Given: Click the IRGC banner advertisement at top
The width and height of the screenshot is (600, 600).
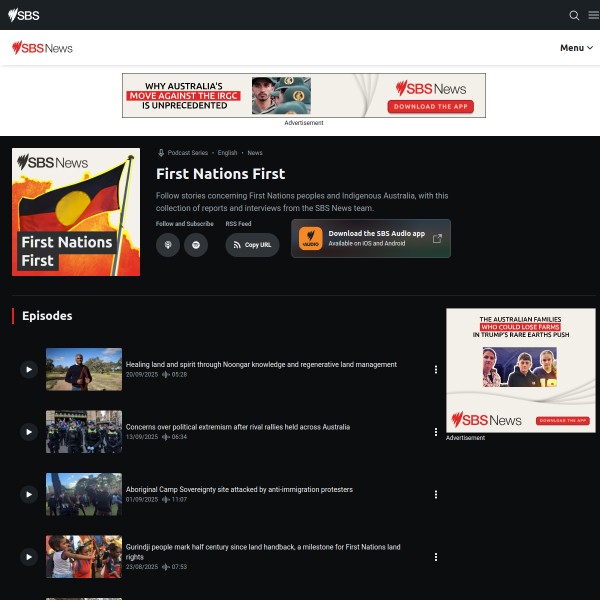Looking at the screenshot, I should (303, 95).
